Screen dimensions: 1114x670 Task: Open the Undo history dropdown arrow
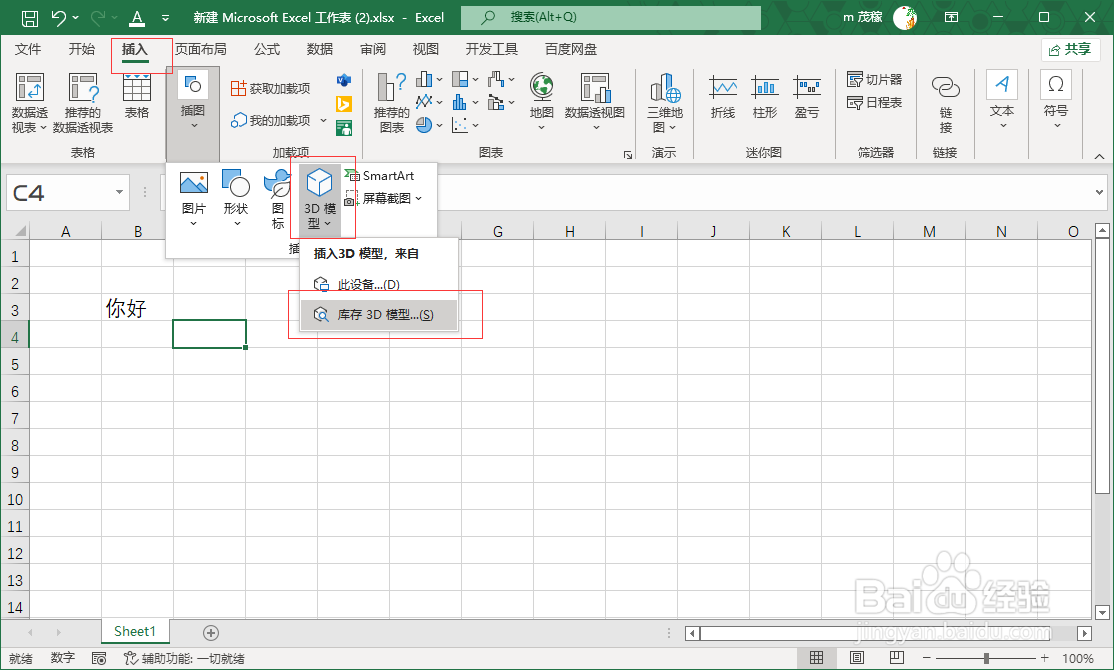[x=75, y=18]
